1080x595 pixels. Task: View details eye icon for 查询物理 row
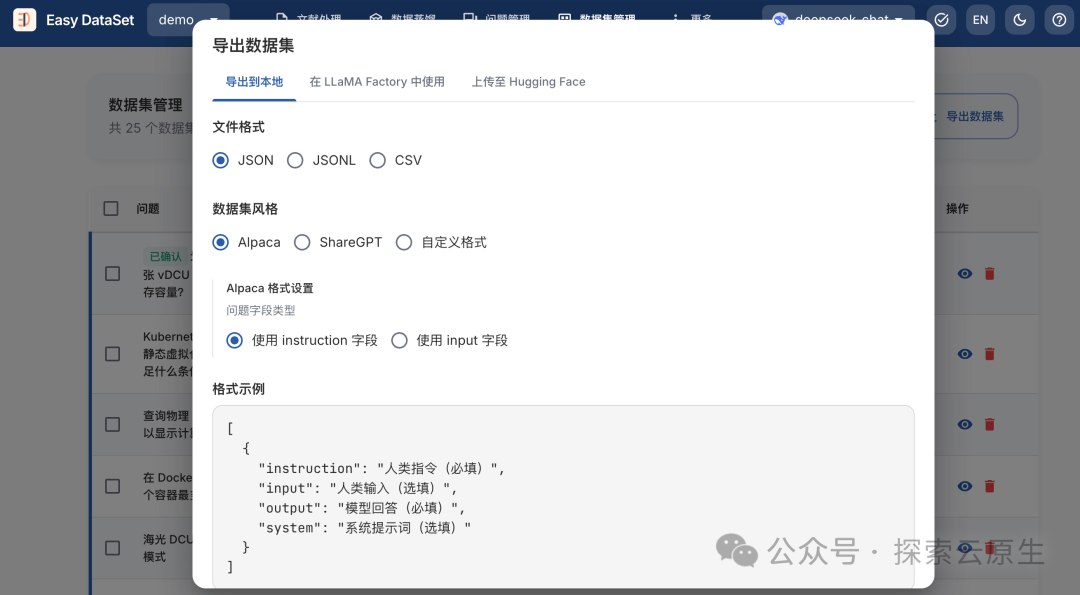point(965,424)
